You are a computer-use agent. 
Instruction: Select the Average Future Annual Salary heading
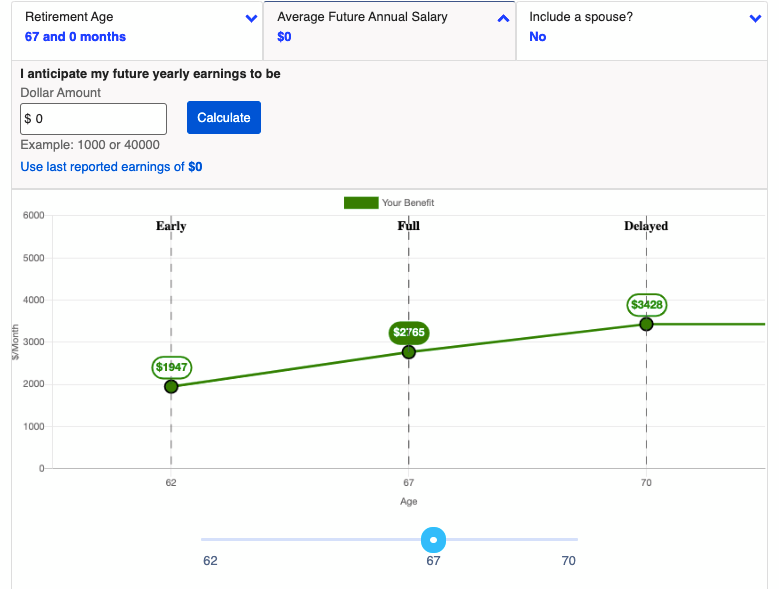362,17
